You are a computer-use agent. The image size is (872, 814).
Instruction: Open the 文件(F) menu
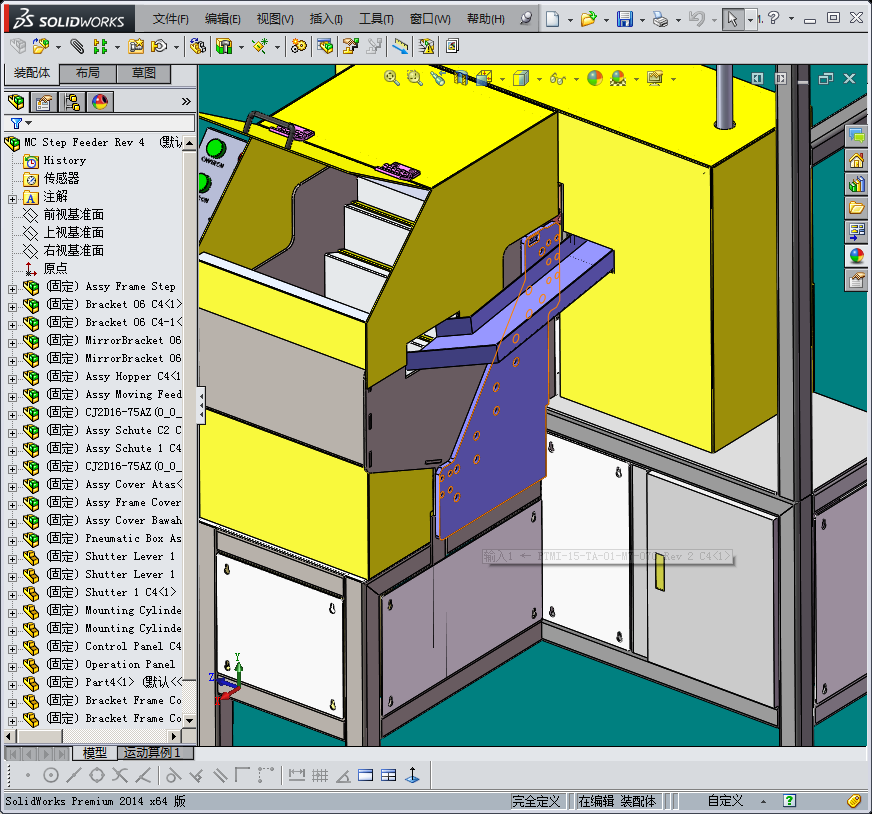pyautogui.click(x=170, y=19)
